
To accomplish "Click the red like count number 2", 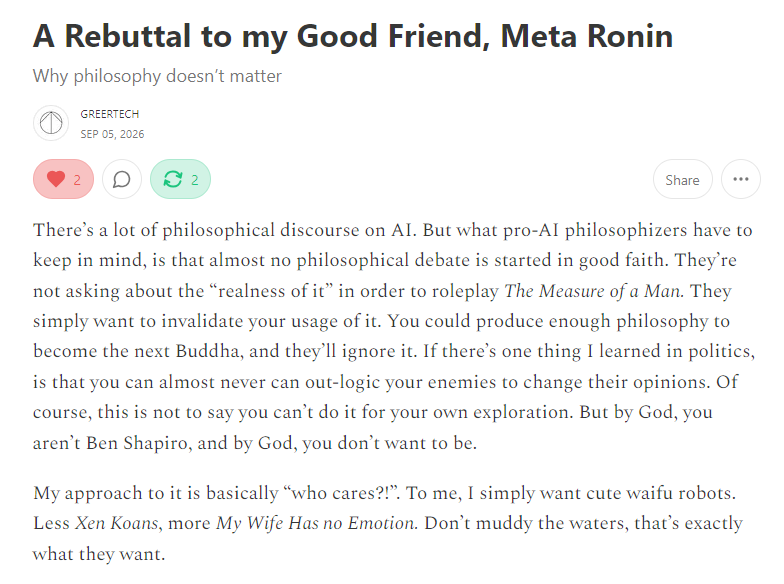I will 77,180.
